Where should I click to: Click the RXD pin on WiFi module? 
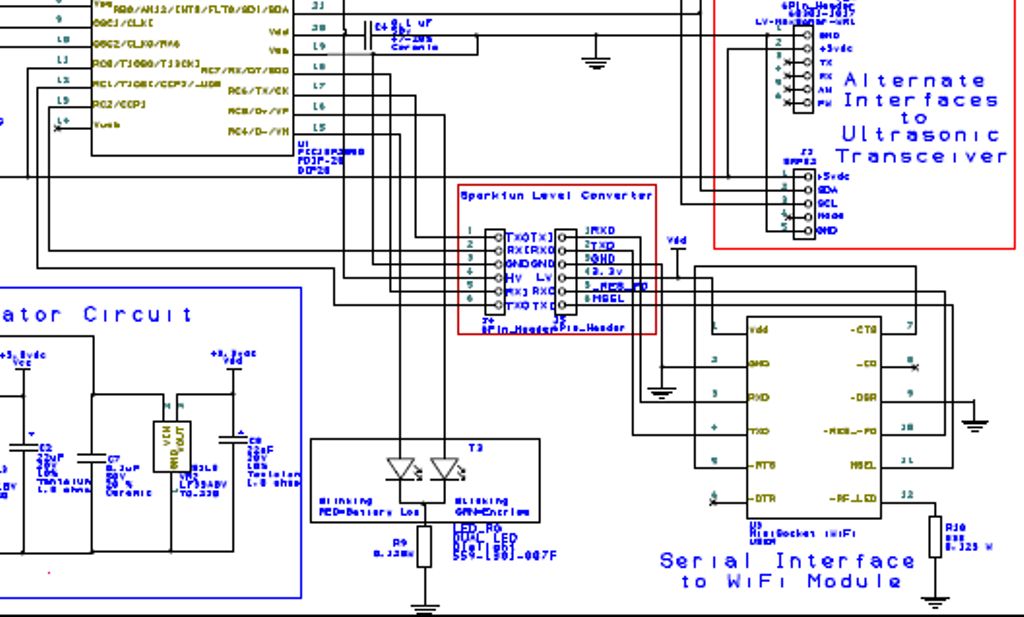[x=759, y=397]
